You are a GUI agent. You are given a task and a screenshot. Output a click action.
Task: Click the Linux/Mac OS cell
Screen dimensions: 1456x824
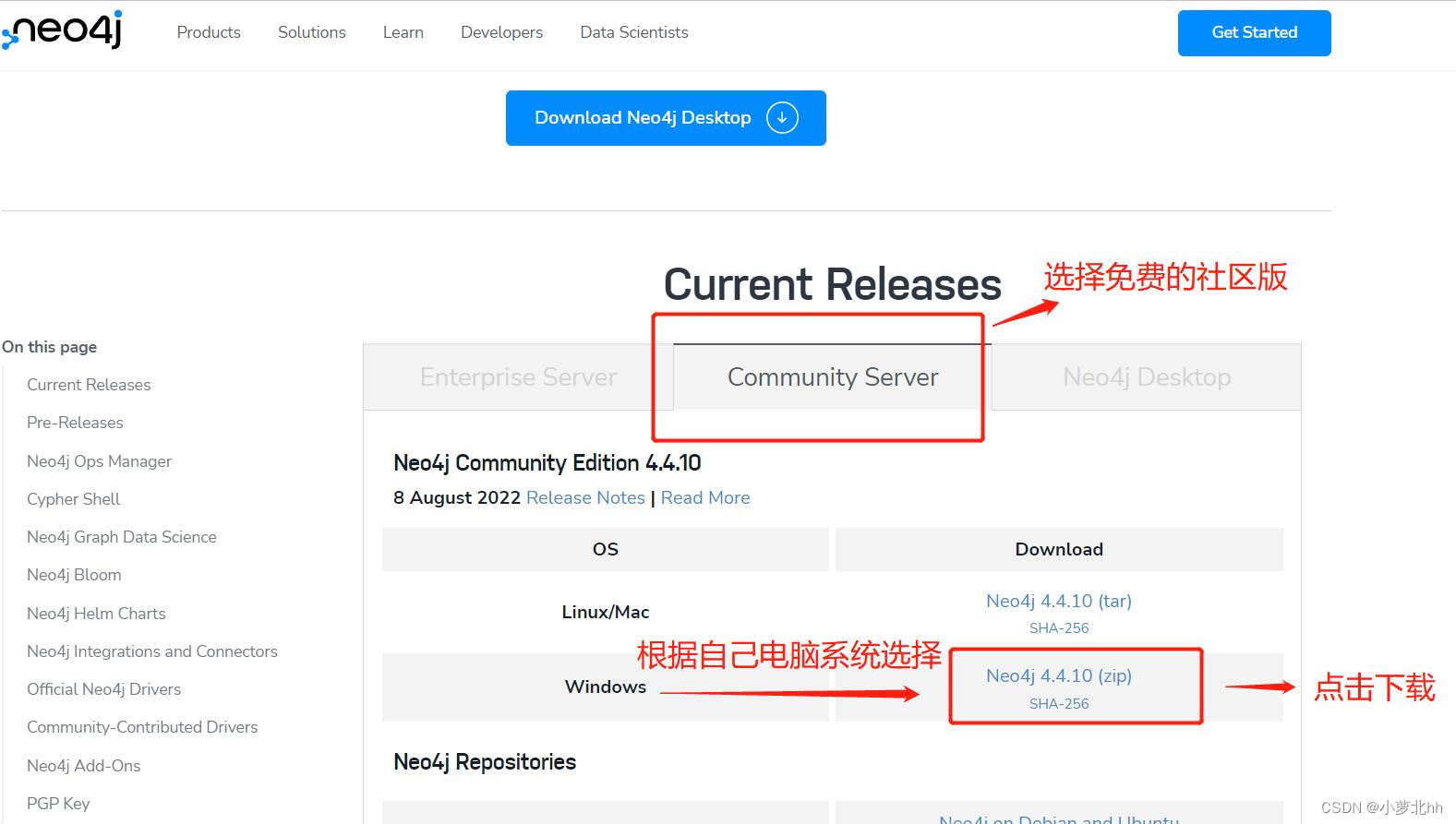(x=606, y=613)
